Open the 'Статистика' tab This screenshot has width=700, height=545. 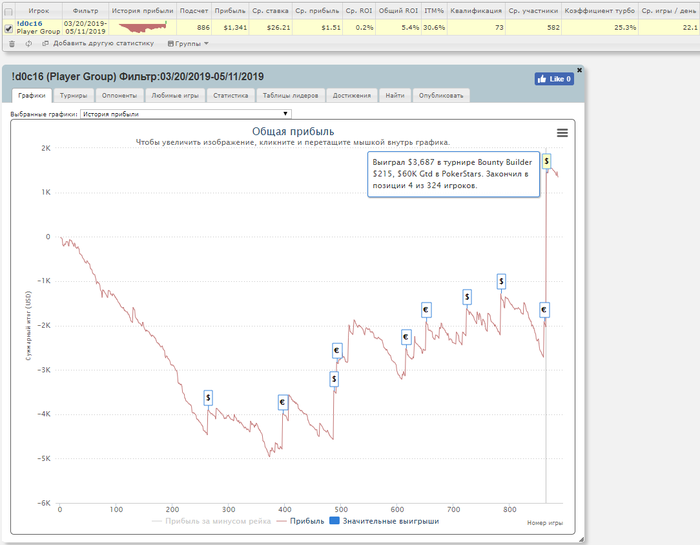coord(230,96)
